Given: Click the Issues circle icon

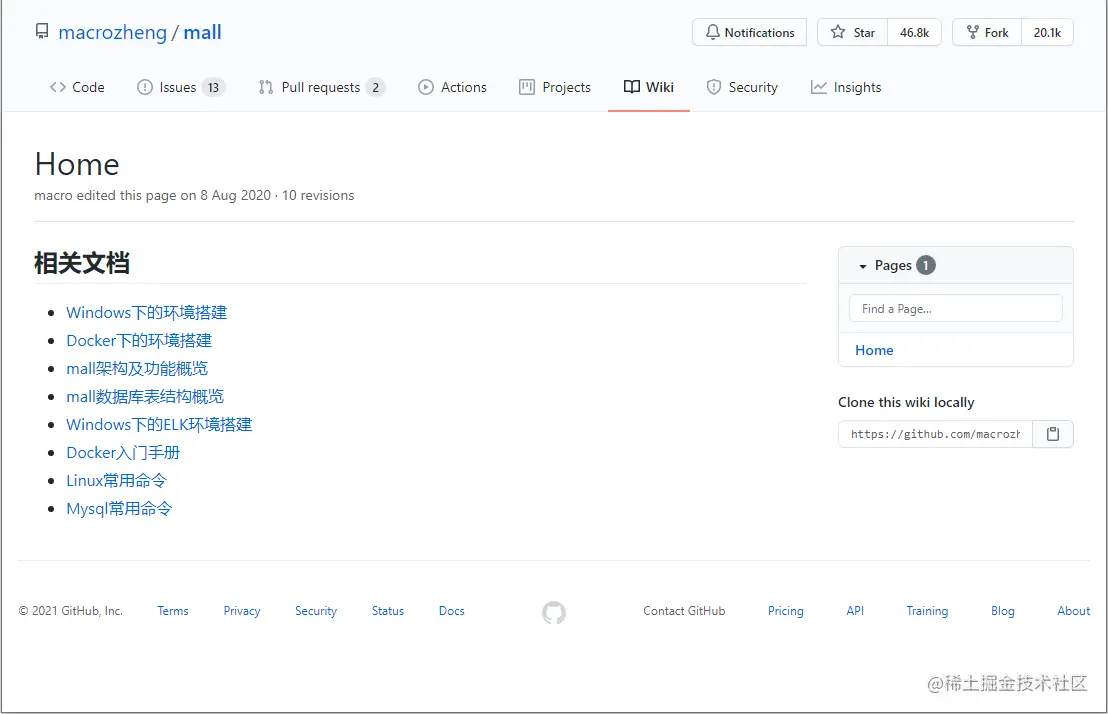Looking at the screenshot, I should (x=145, y=87).
